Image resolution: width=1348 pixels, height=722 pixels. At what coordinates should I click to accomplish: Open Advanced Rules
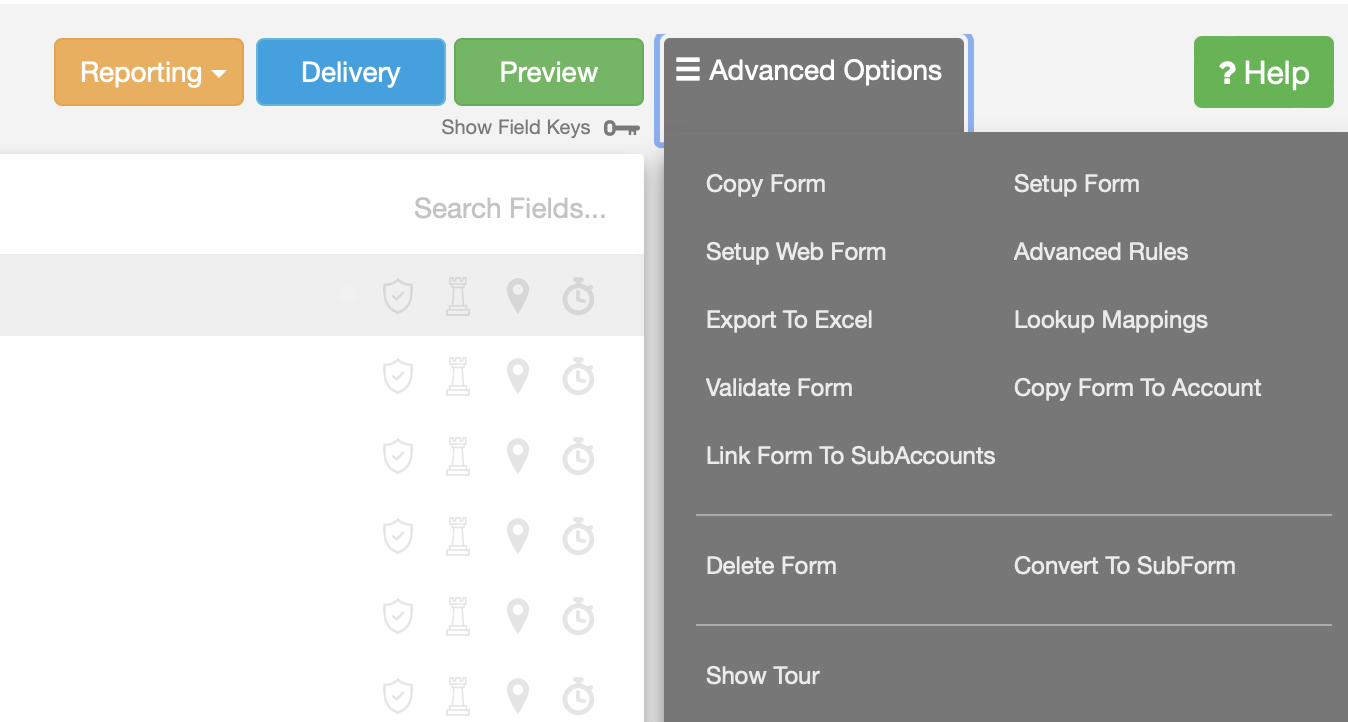[x=1101, y=252]
